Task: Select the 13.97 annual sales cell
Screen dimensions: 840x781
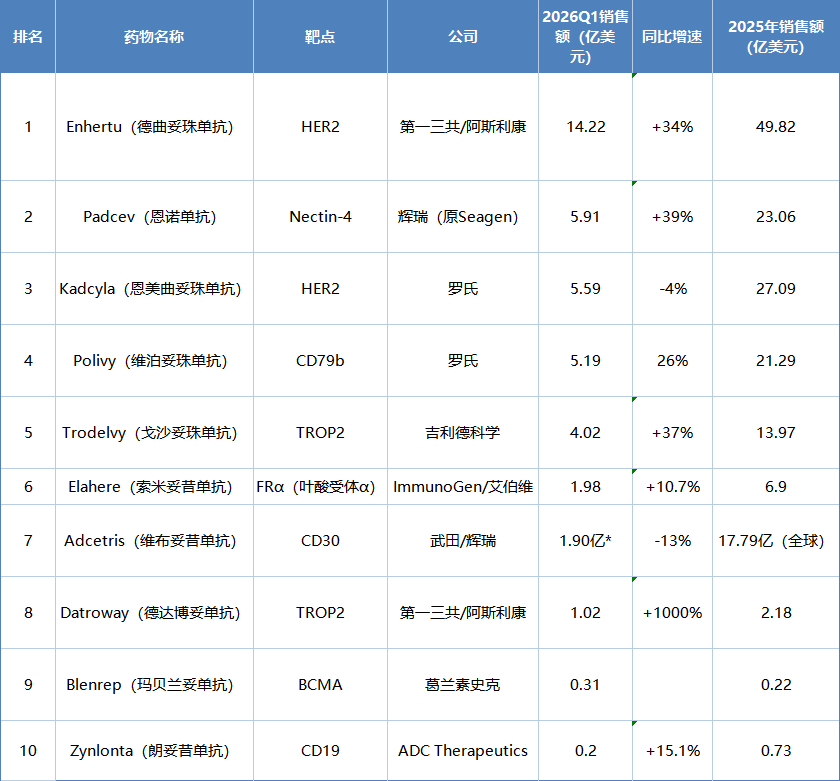Action: [x=776, y=433]
